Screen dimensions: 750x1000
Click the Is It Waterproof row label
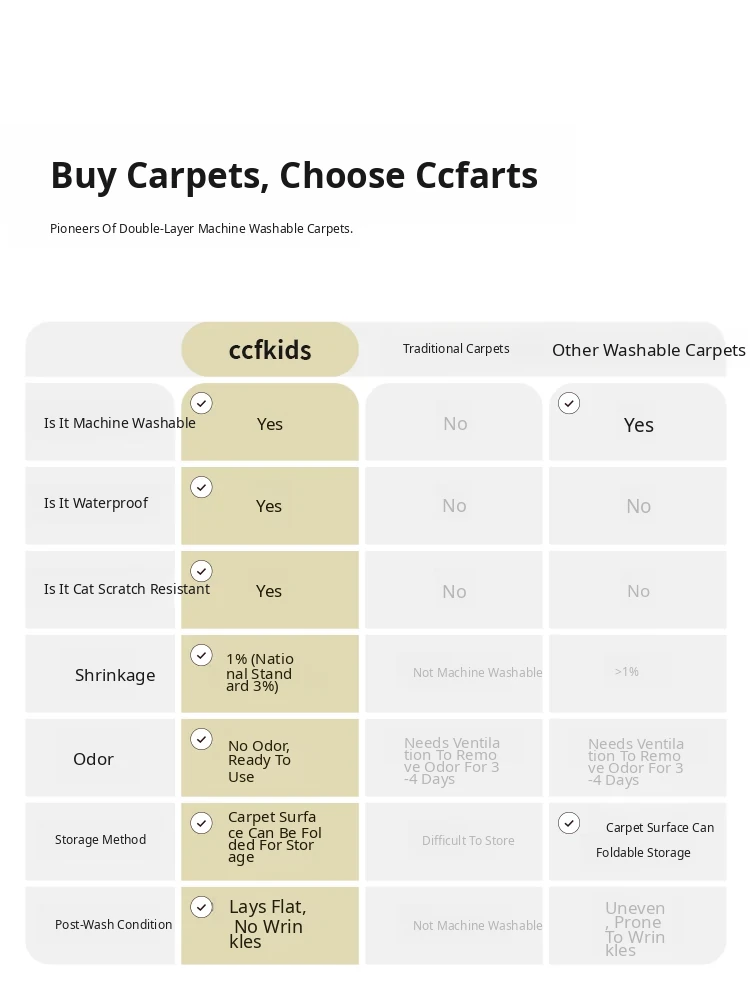pyautogui.click(x=96, y=503)
